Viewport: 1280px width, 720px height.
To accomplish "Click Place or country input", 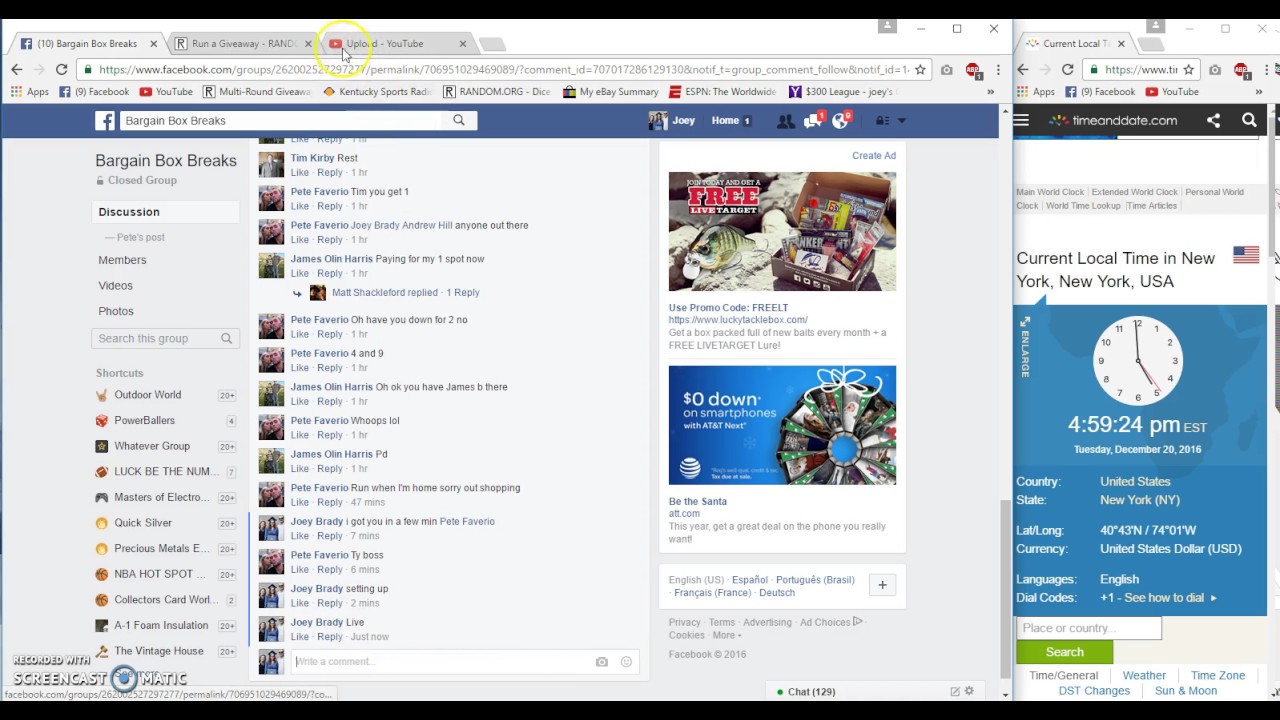I will point(1089,628).
